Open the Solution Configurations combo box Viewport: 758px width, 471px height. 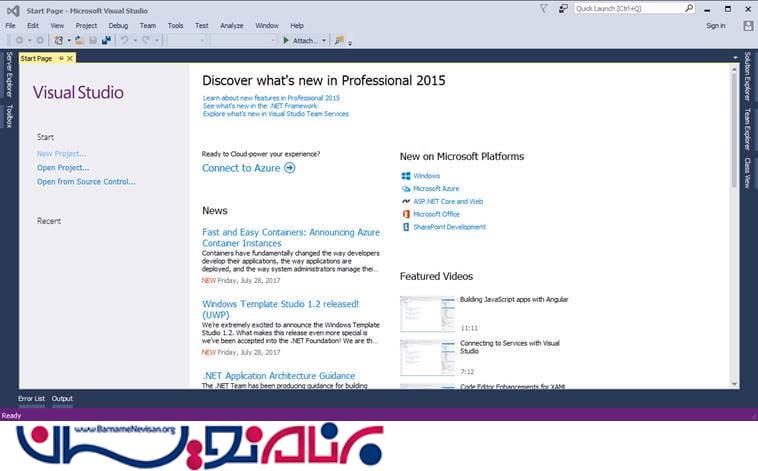(x=187, y=41)
